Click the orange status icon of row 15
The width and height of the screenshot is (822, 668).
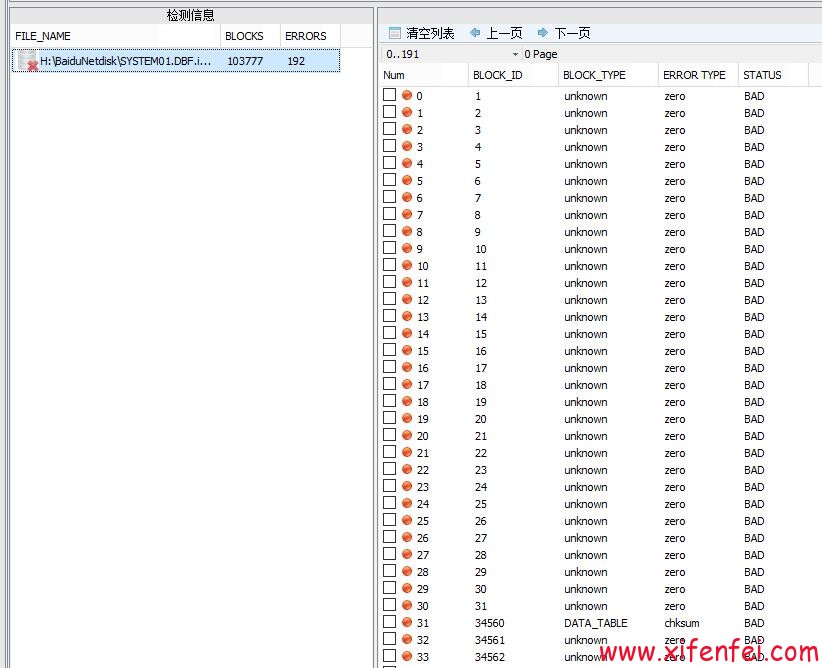[x=407, y=350]
